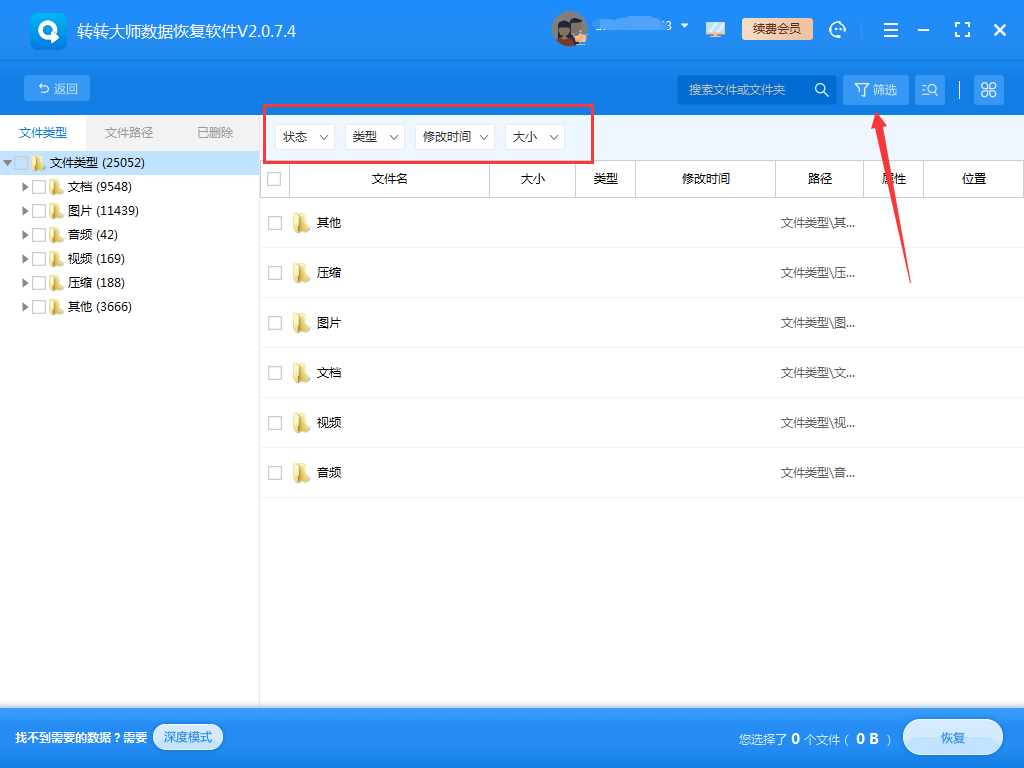Open the 状态 dropdown filter
This screenshot has height=768, width=1024.
(304, 137)
